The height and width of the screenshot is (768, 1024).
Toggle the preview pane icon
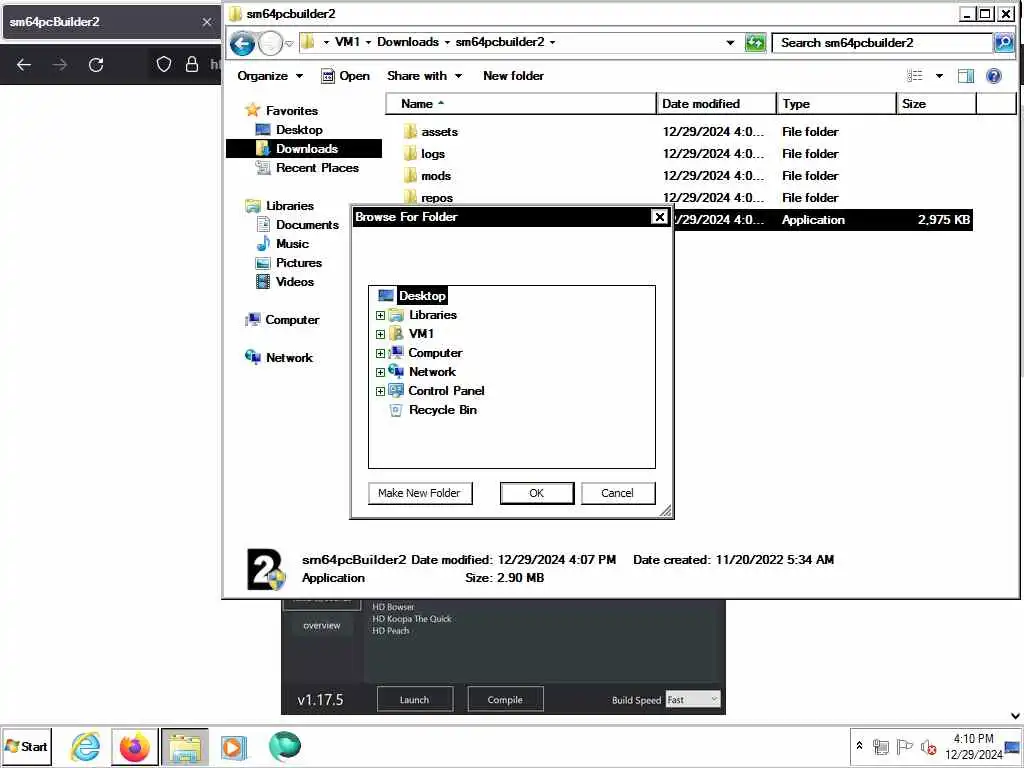[x=965, y=76]
